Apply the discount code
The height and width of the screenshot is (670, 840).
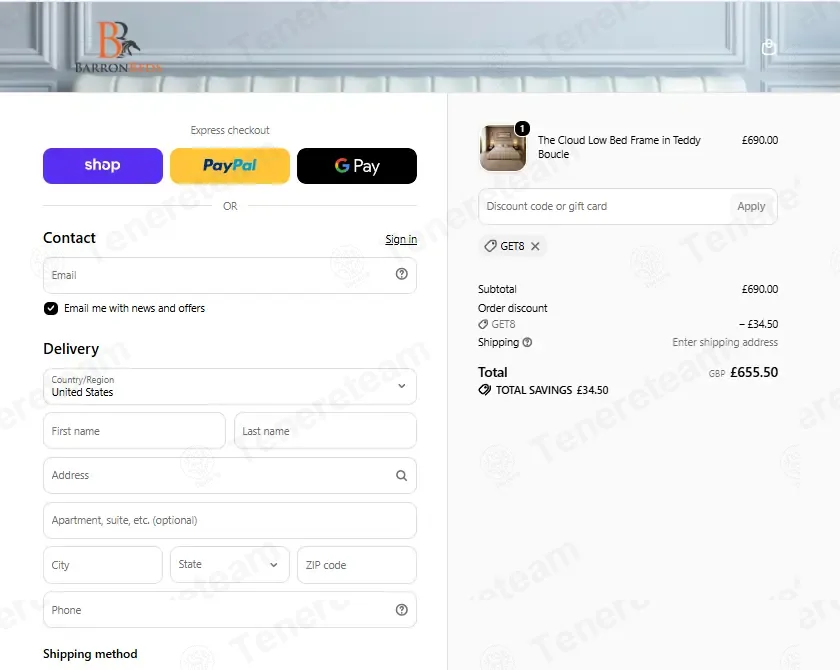[x=751, y=206]
